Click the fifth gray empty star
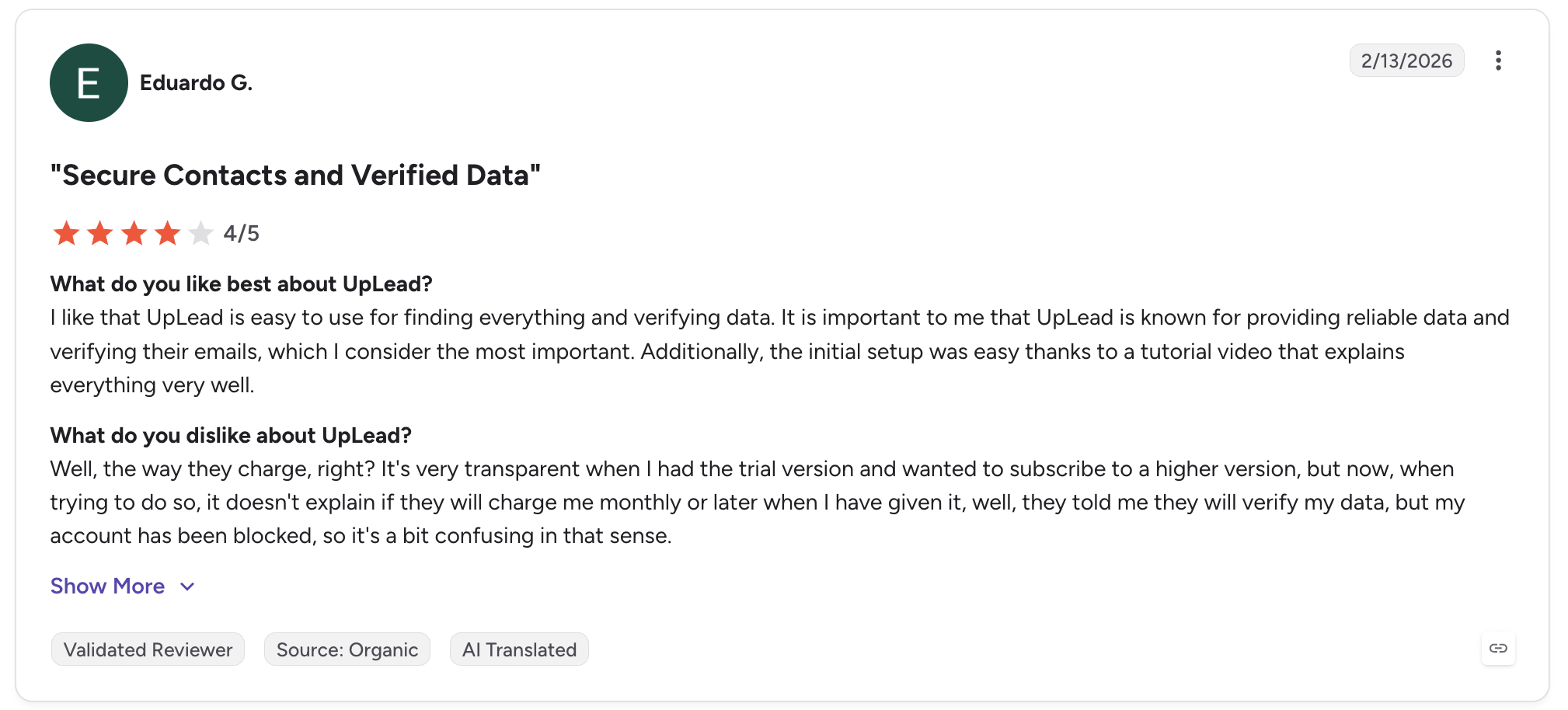1568x710 pixels. click(x=200, y=233)
